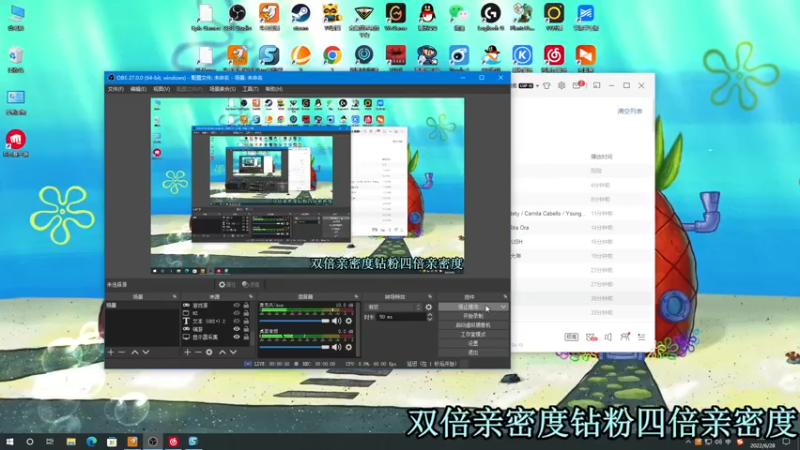
Task: Remove the selected scene with the minus icon
Action: (x=121, y=352)
